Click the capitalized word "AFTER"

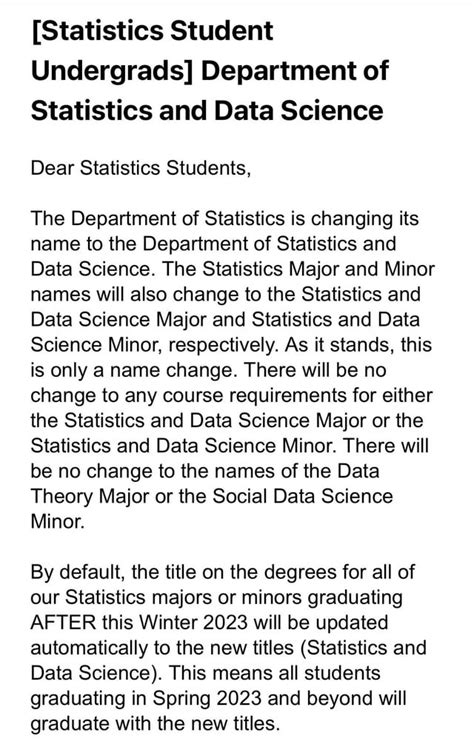(x=63, y=622)
